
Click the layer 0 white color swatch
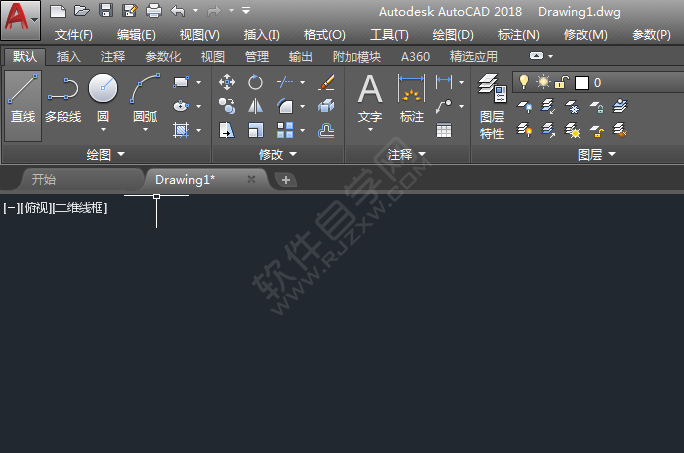tap(581, 82)
